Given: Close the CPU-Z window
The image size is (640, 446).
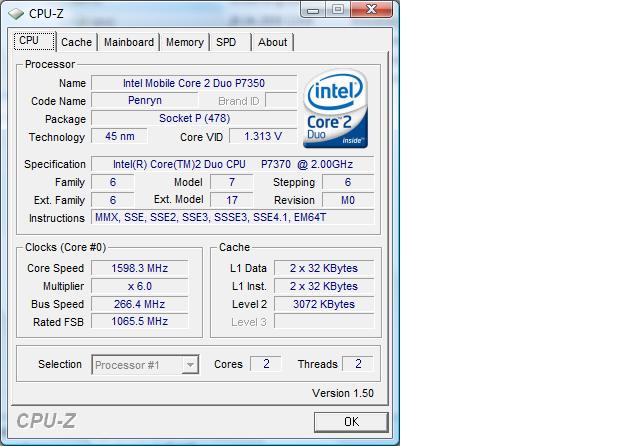Looking at the screenshot, I should click(371, 10).
